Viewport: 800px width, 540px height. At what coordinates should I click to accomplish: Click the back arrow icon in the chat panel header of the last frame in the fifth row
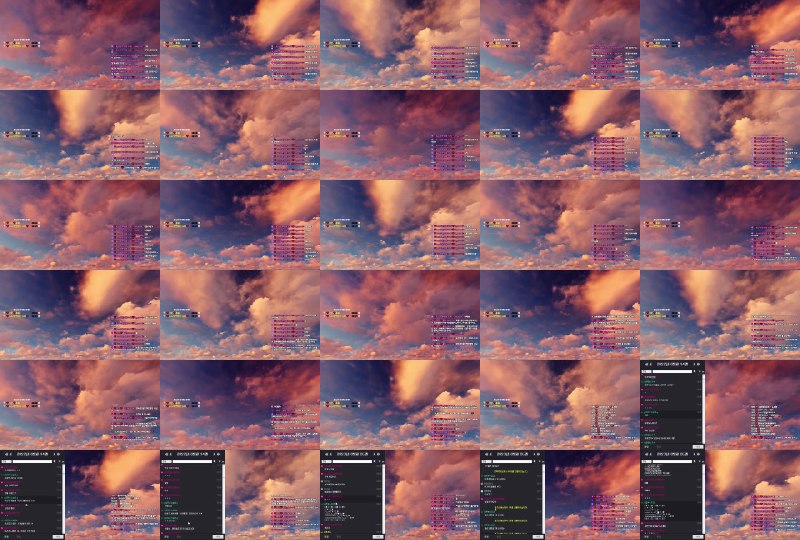tap(645, 366)
